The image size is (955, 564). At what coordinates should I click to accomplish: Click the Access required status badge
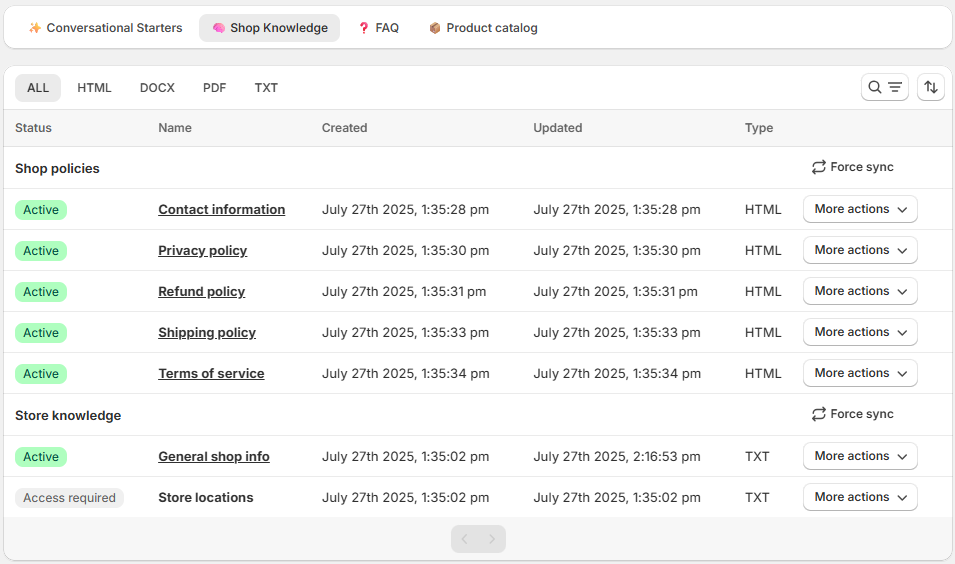(69, 498)
